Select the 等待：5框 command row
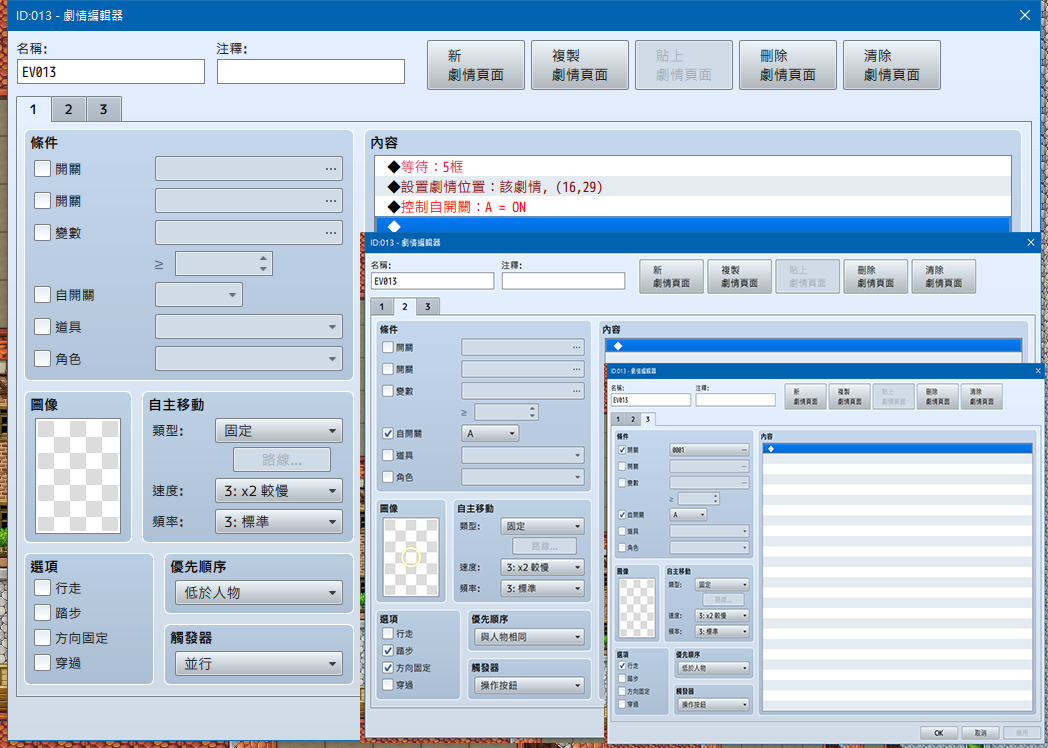Viewport: 1048px width, 748px height. click(x=693, y=166)
